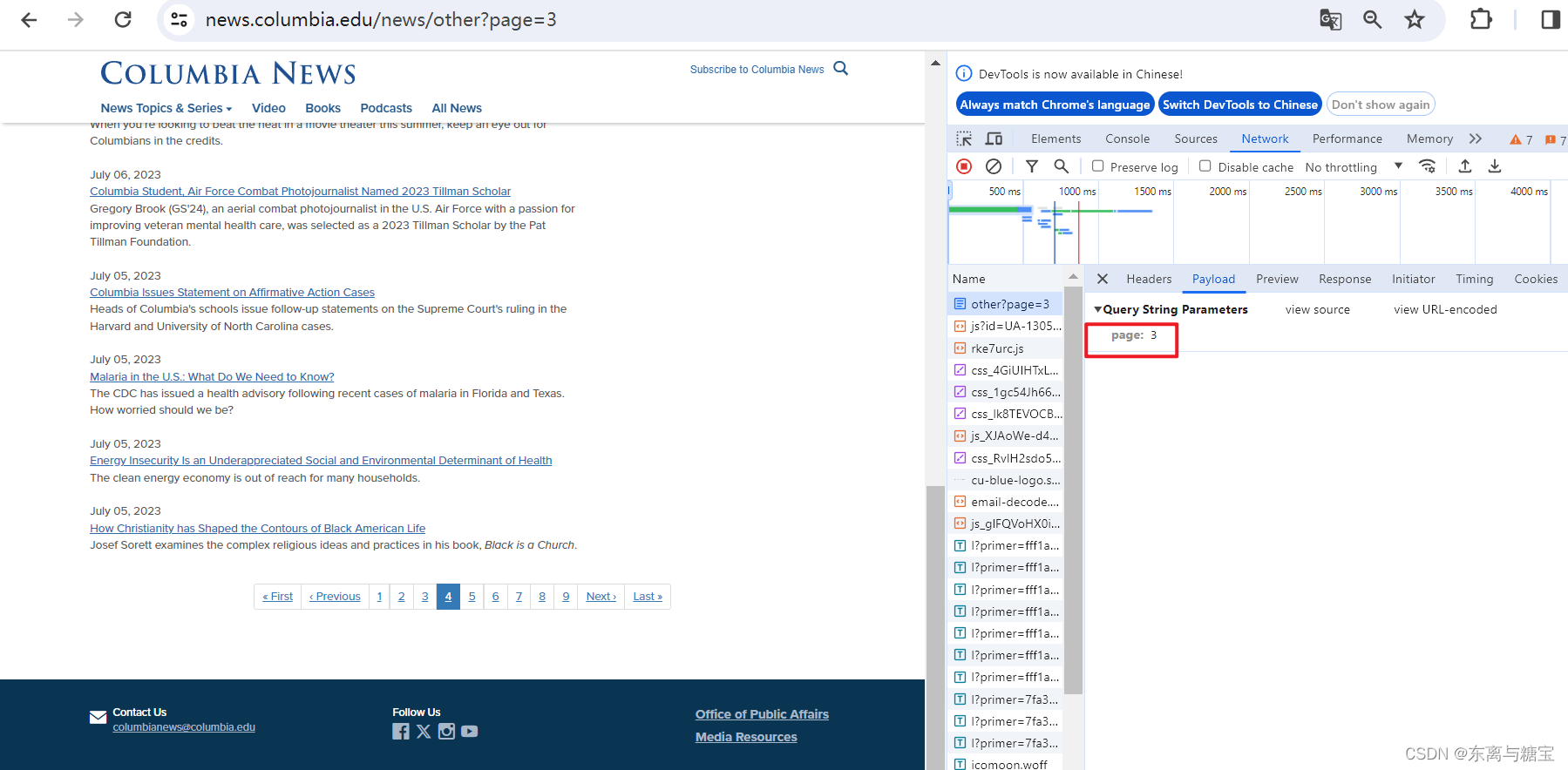This screenshot has width=1568, height=770.
Task: Open the No throttling dropdown
Action: [1354, 167]
